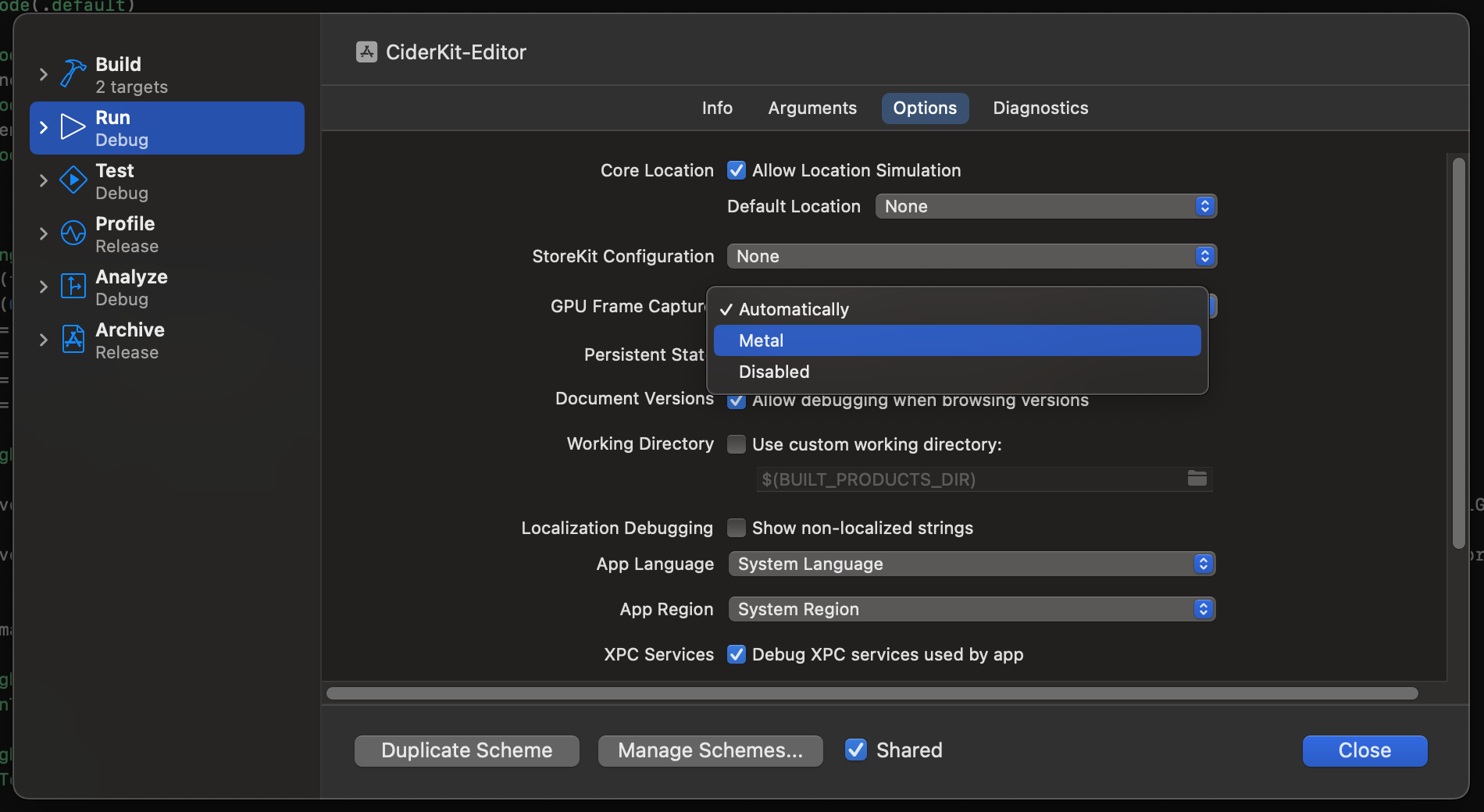Choose Disabled in GPU Frame Capture menu

(x=957, y=372)
